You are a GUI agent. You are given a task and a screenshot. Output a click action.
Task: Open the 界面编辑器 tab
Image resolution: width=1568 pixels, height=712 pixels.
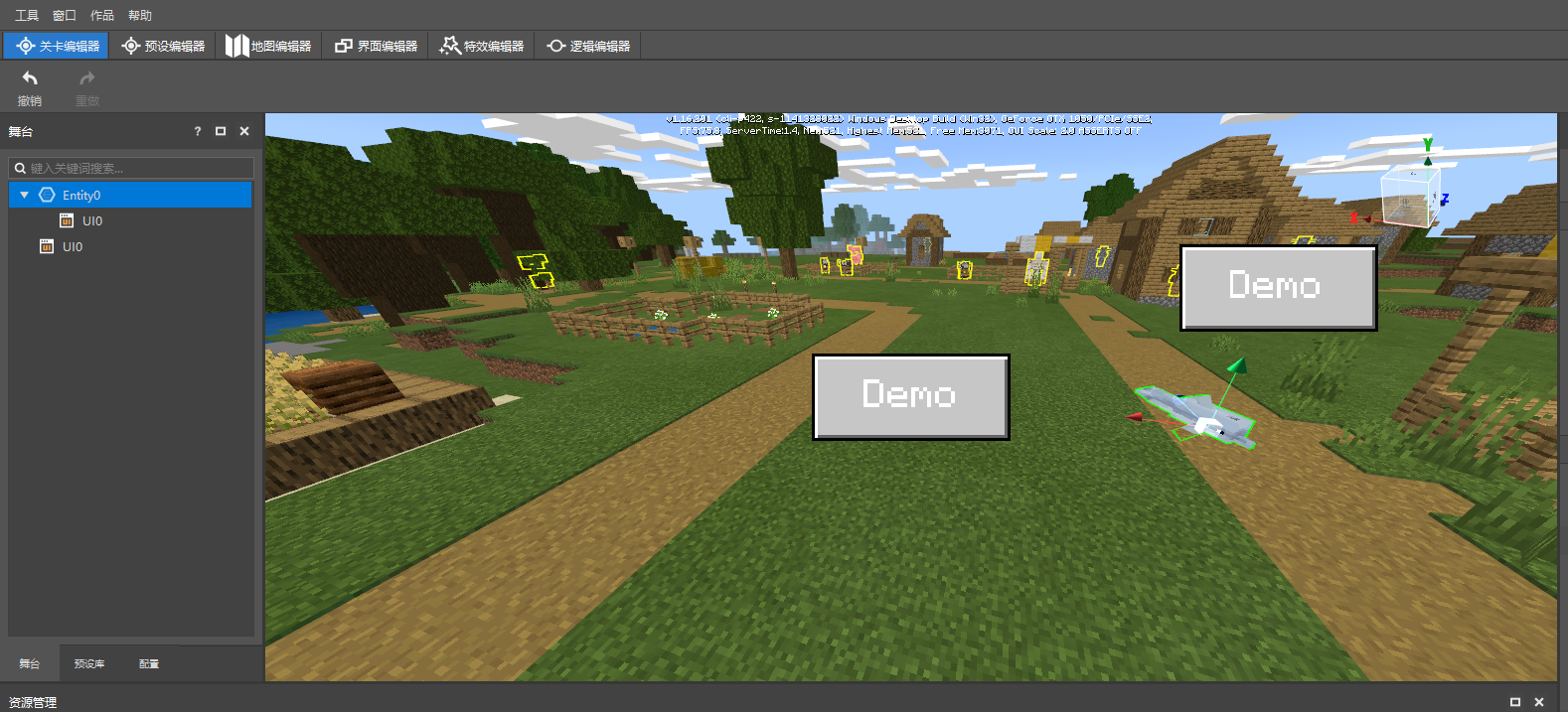376,46
